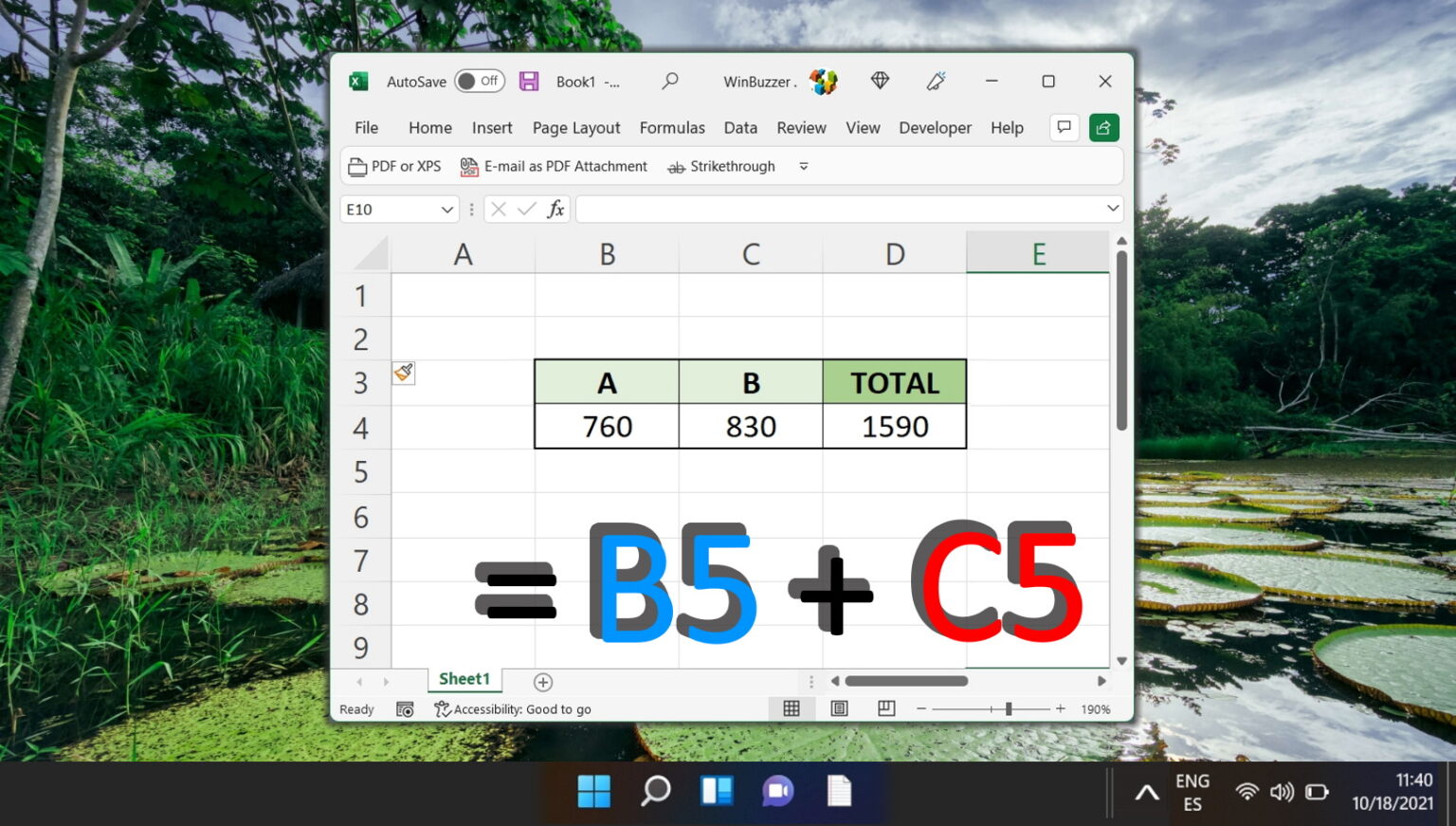Select the PDF or XPS export icon
Image resolution: width=1456 pixels, height=826 pixels.
point(357,166)
